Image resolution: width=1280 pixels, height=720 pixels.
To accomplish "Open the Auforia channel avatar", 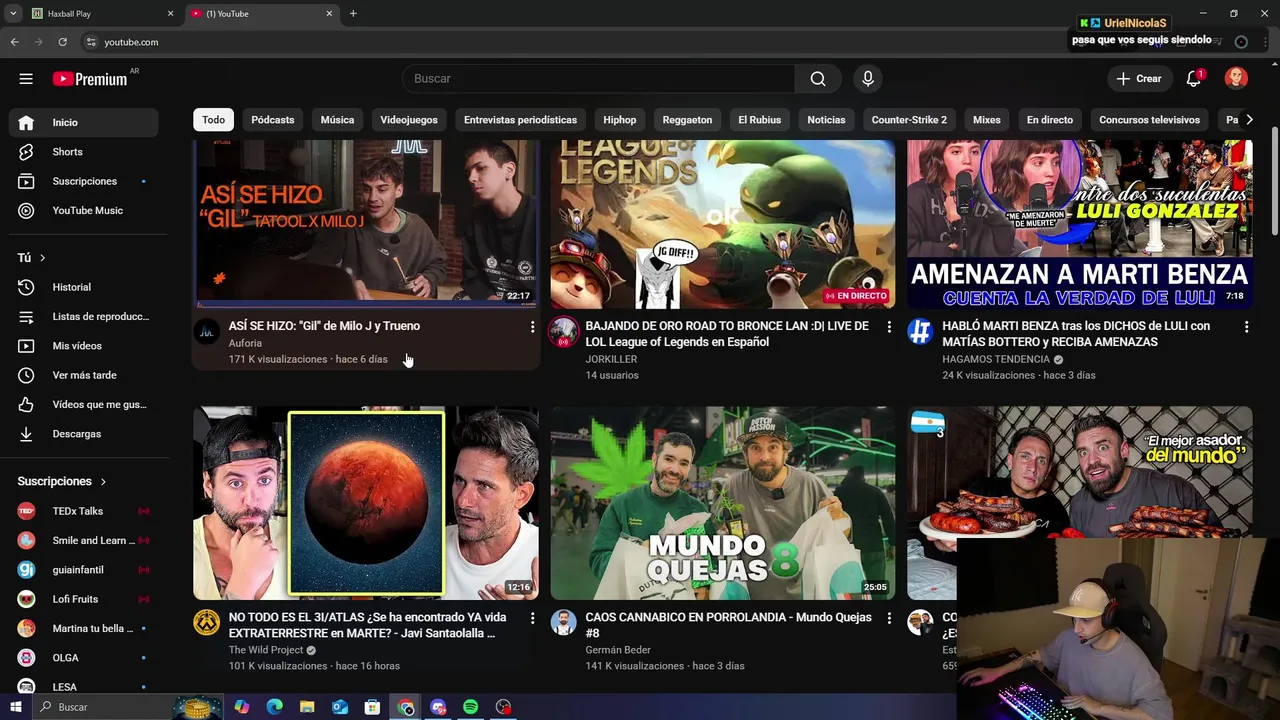I will click(x=206, y=331).
